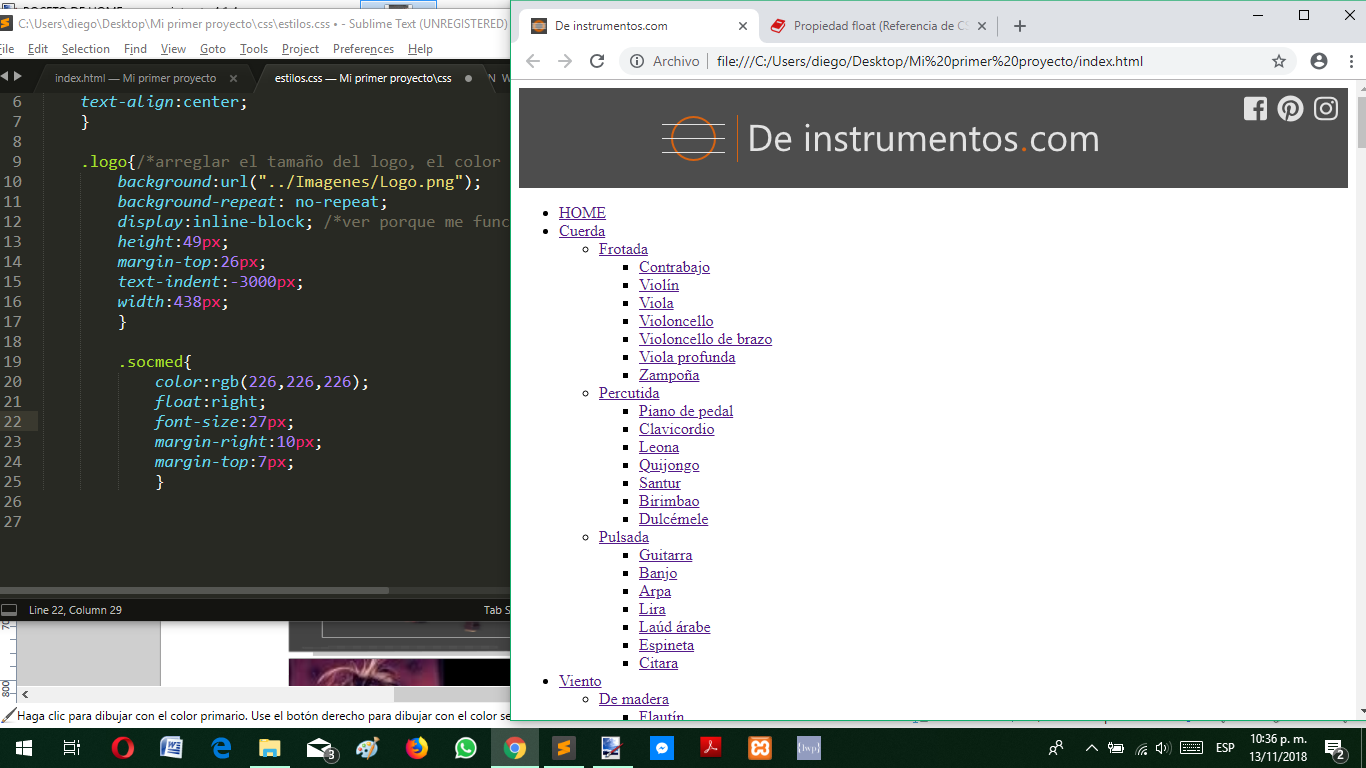This screenshot has width=1366, height=768.
Task: Open Adobe Acrobat from the taskbar
Action: [x=711, y=748]
